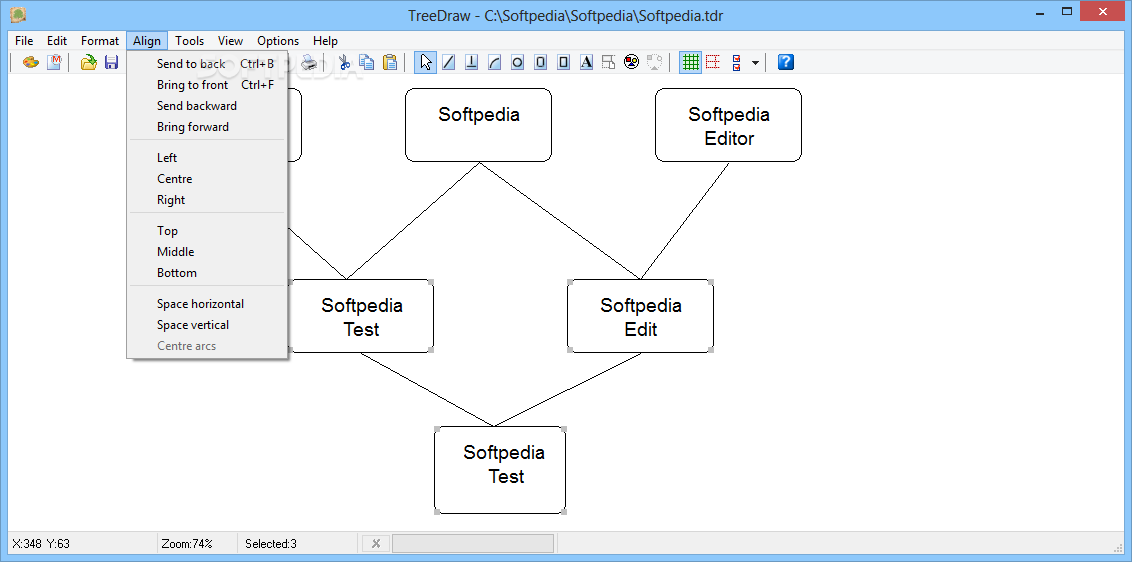Open the Format menu
This screenshot has height=562, width=1132.
pos(100,41)
